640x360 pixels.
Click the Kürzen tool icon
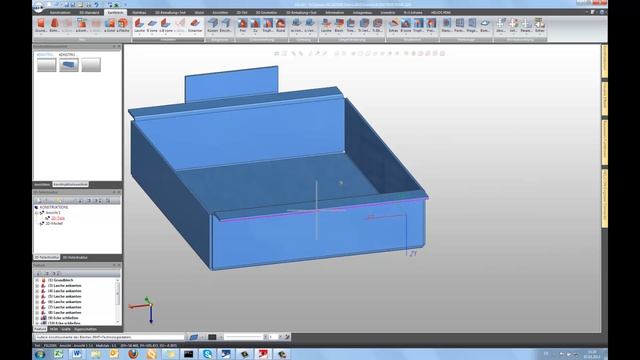pyautogui.click(x=213, y=24)
